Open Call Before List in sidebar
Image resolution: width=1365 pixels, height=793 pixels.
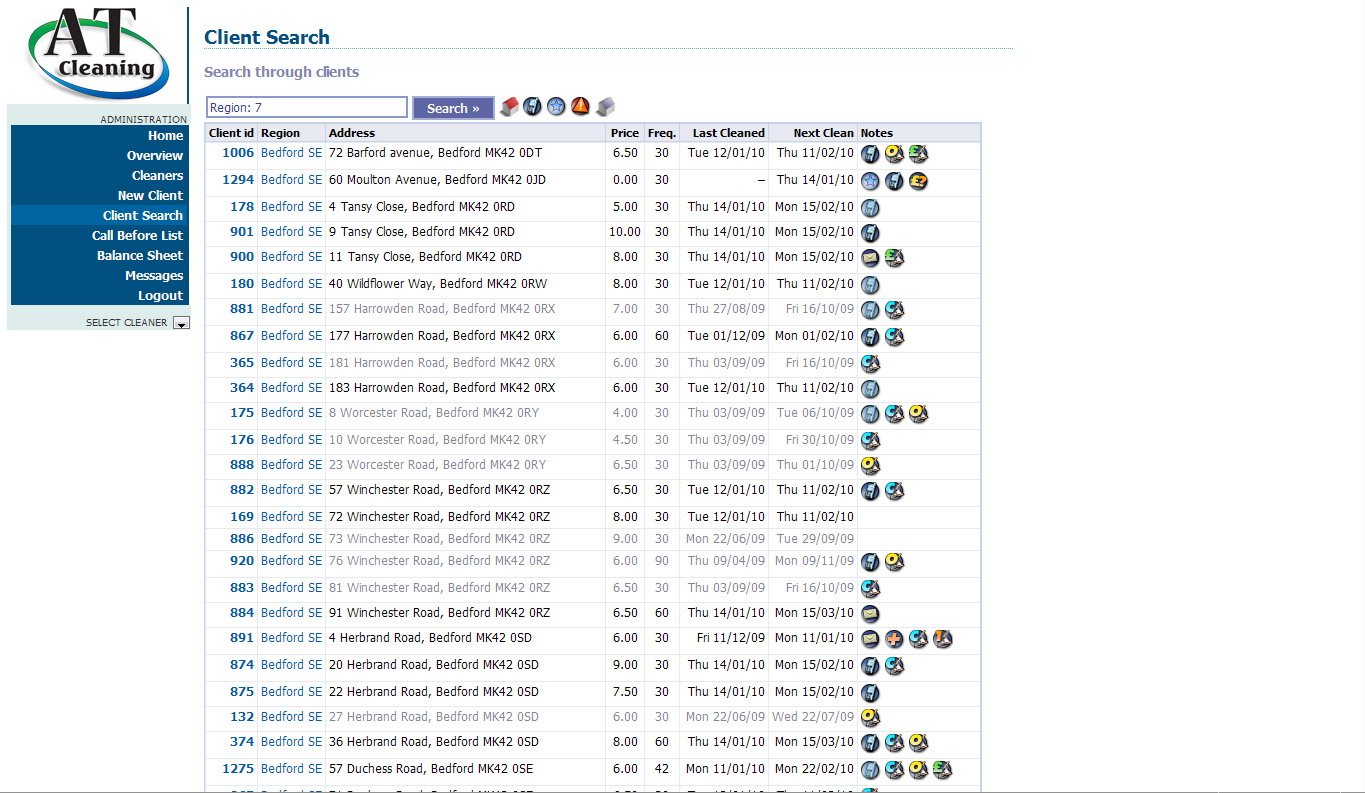point(138,236)
